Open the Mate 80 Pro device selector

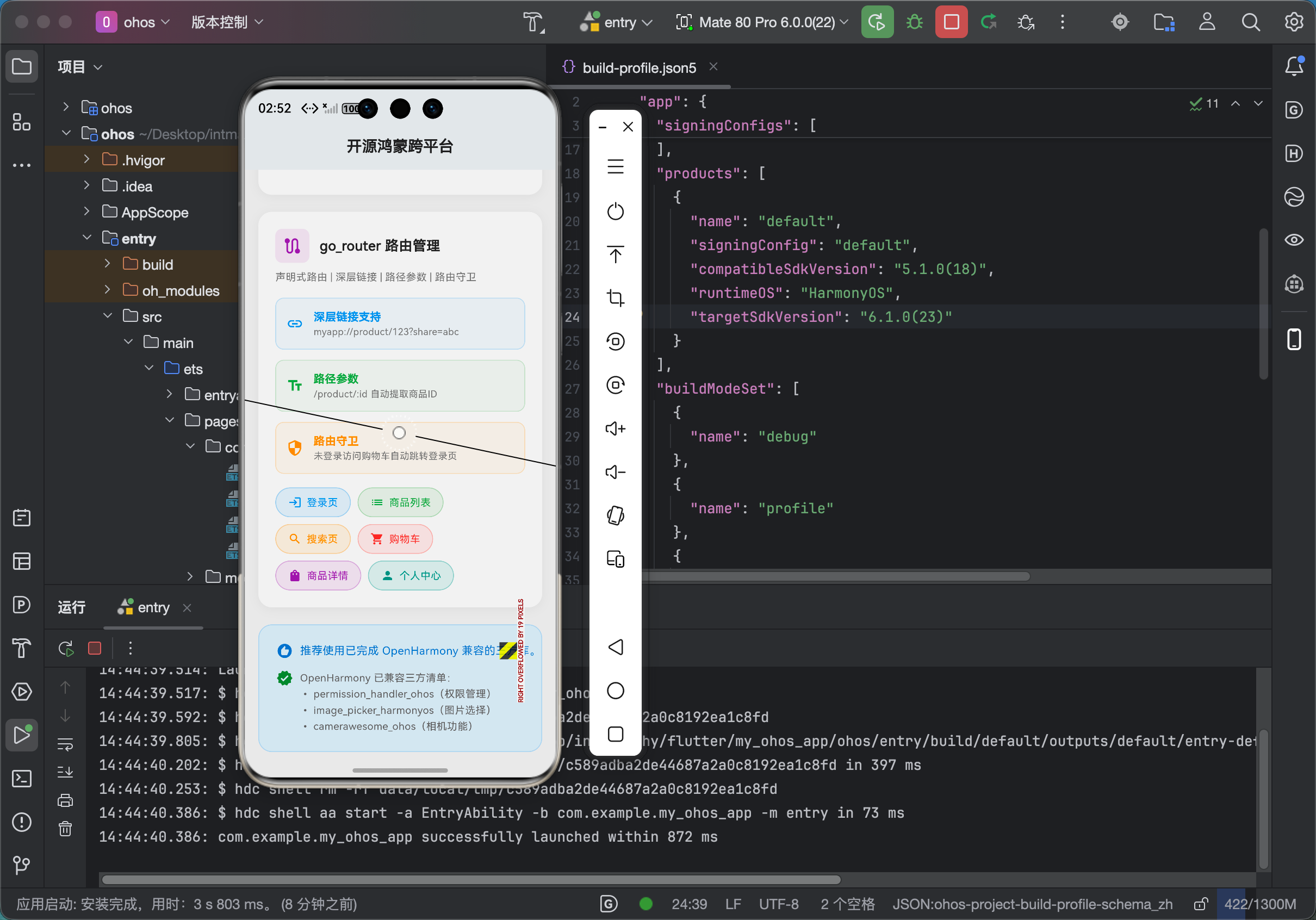(x=762, y=22)
